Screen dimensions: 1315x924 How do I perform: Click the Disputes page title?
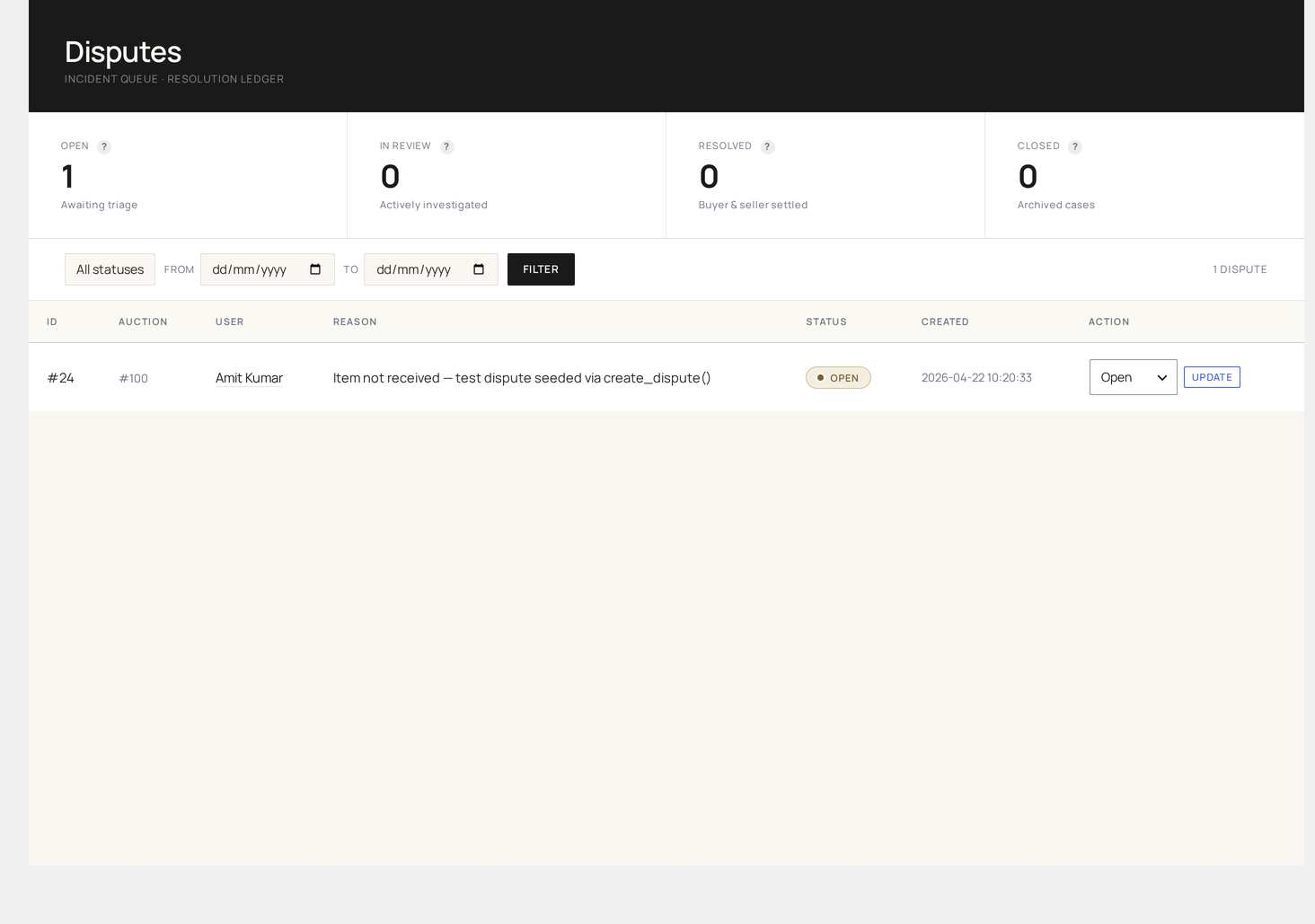click(x=123, y=52)
